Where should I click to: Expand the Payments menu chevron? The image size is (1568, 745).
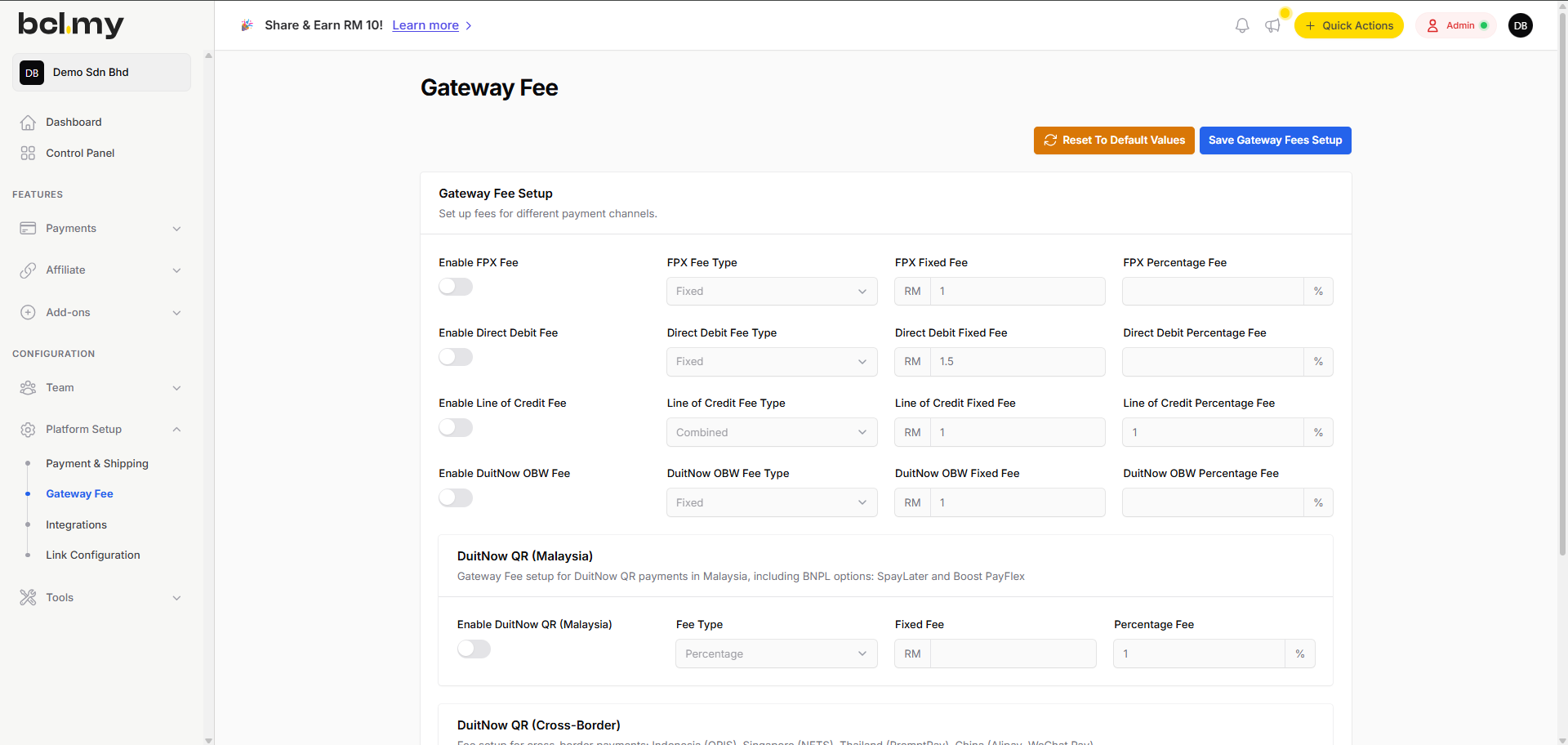[x=176, y=229]
